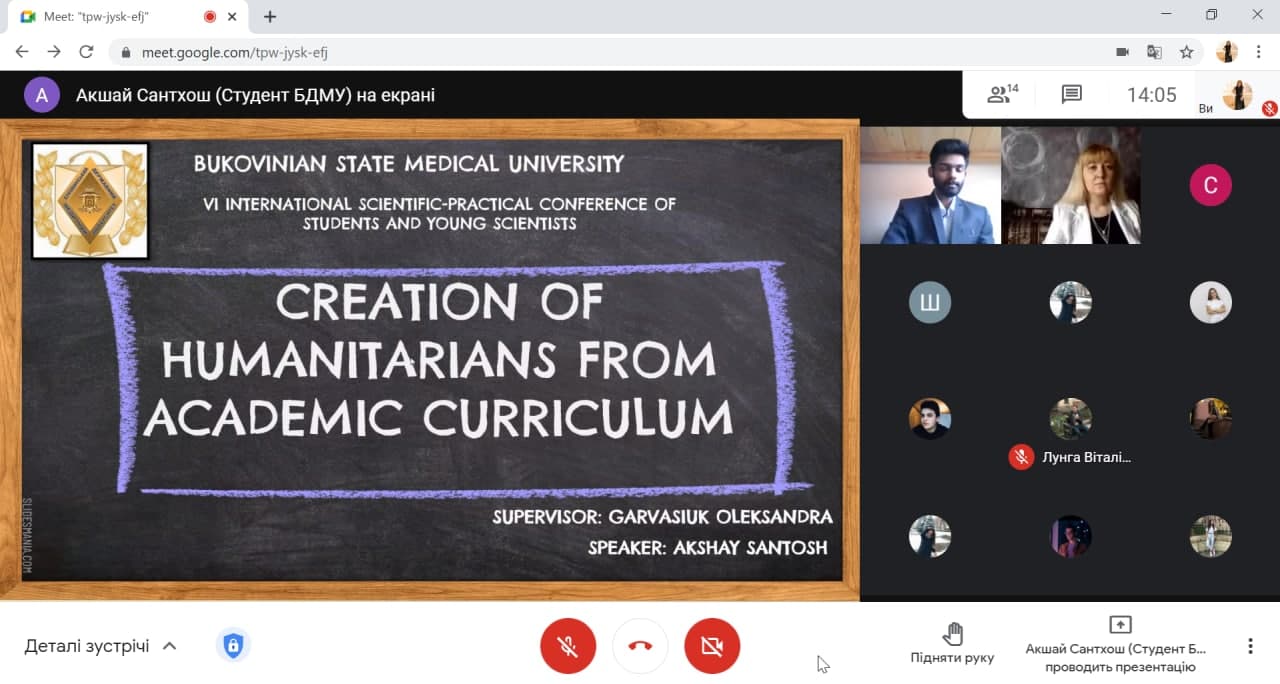
Task: Click your own Ви video thumbnail
Action: [x=1238, y=95]
